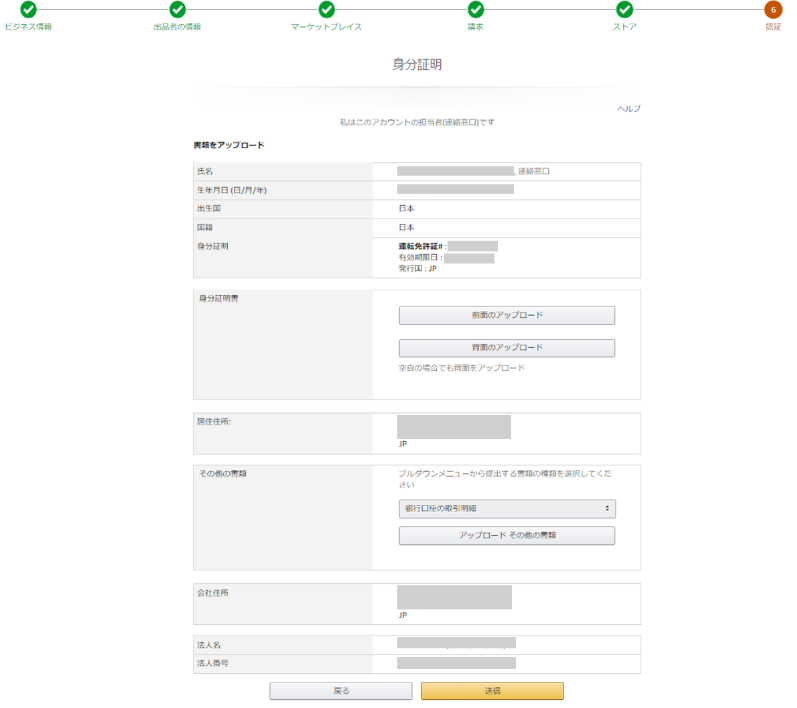The image size is (797, 708).
Task: Submit the form with the 送信 button
Action: click(492, 691)
